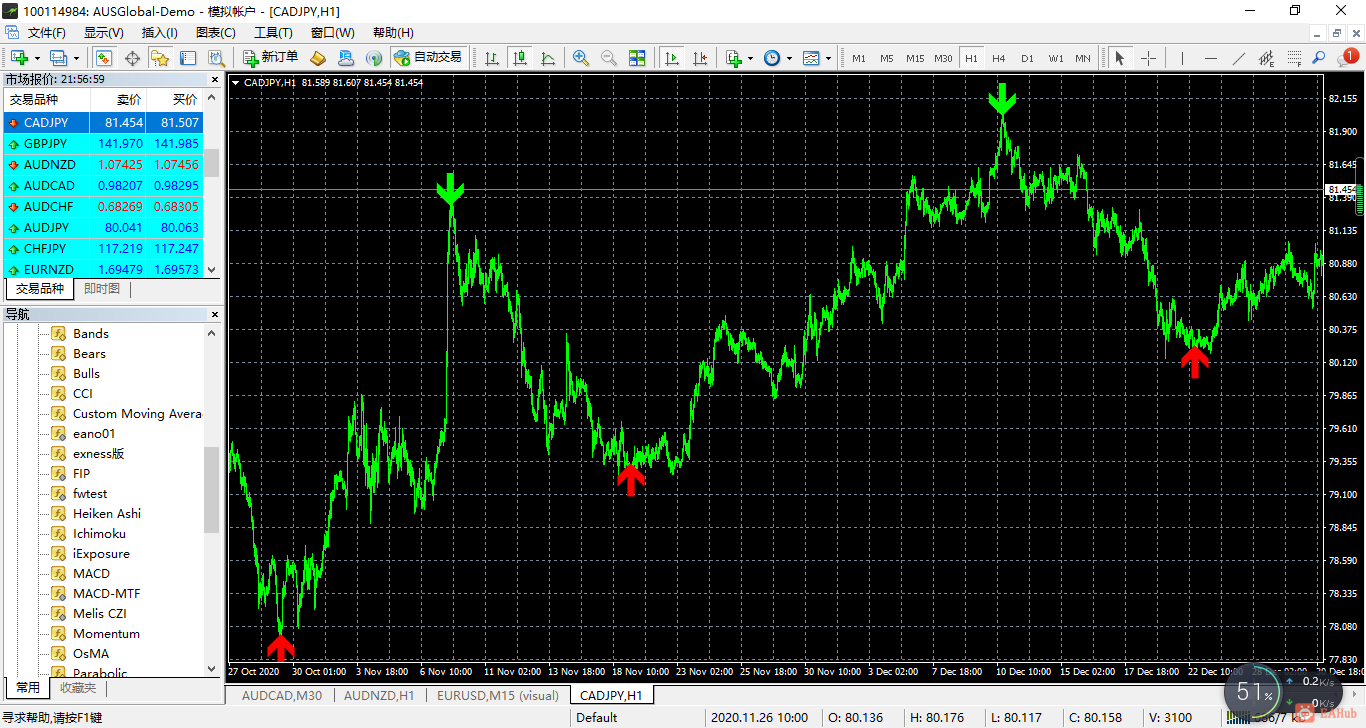Select the standard arrow cursor tool
This screenshot has height=728, width=1366.
[1120, 58]
